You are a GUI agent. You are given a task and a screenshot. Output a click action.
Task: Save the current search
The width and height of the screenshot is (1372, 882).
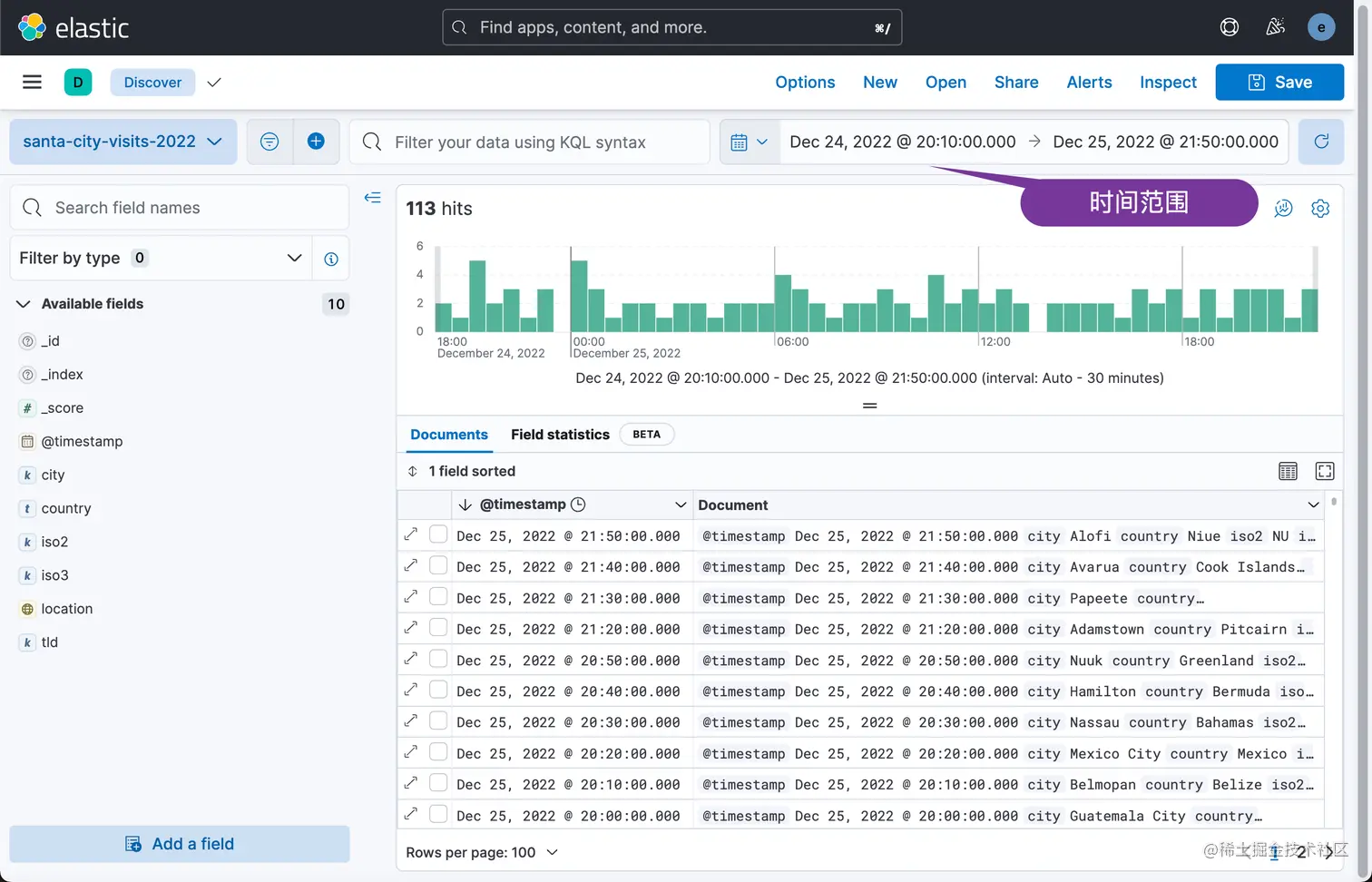pyautogui.click(x=1279, y=83)
